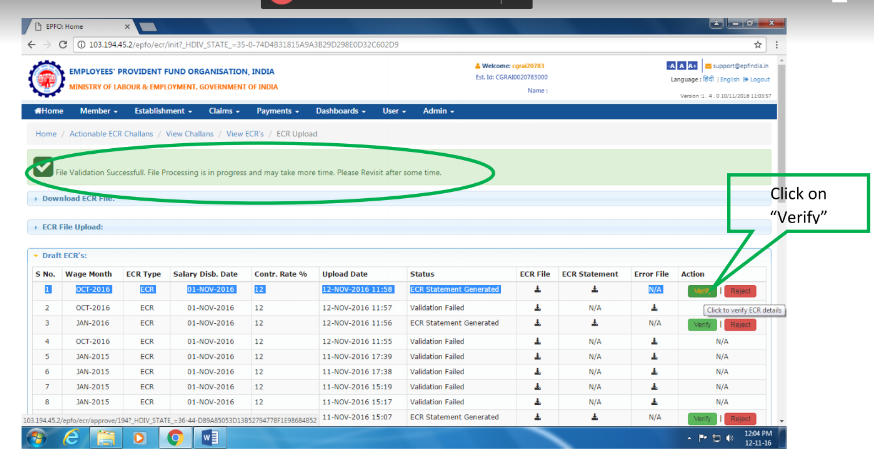Viewport: 874px width, 459px height.
Task: Click the Logout link
Action: click(759, 79)
